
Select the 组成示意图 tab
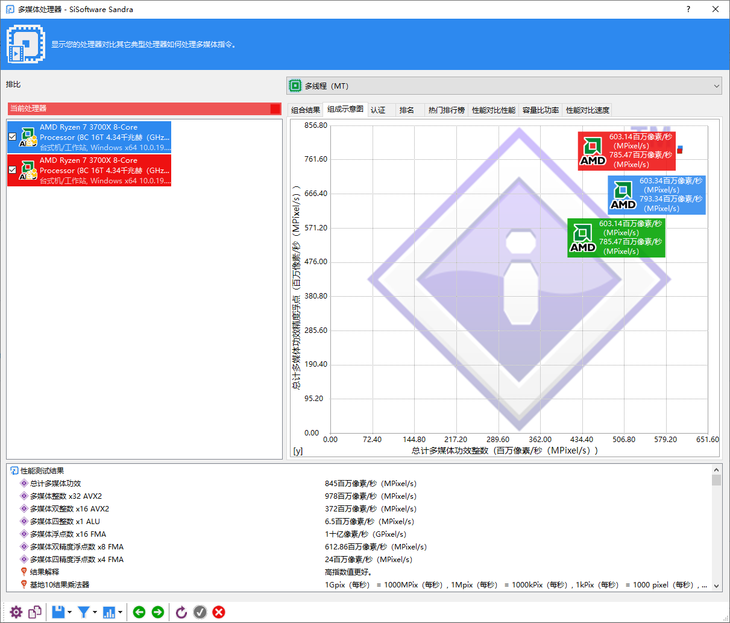[345, 109]
